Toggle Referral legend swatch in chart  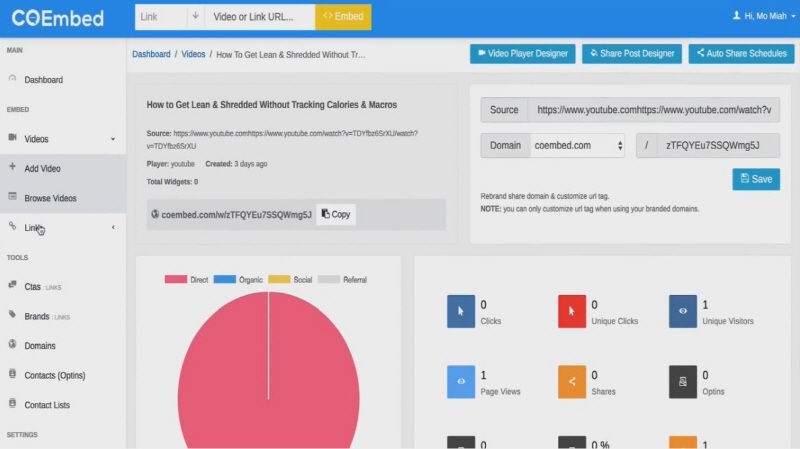329,279
